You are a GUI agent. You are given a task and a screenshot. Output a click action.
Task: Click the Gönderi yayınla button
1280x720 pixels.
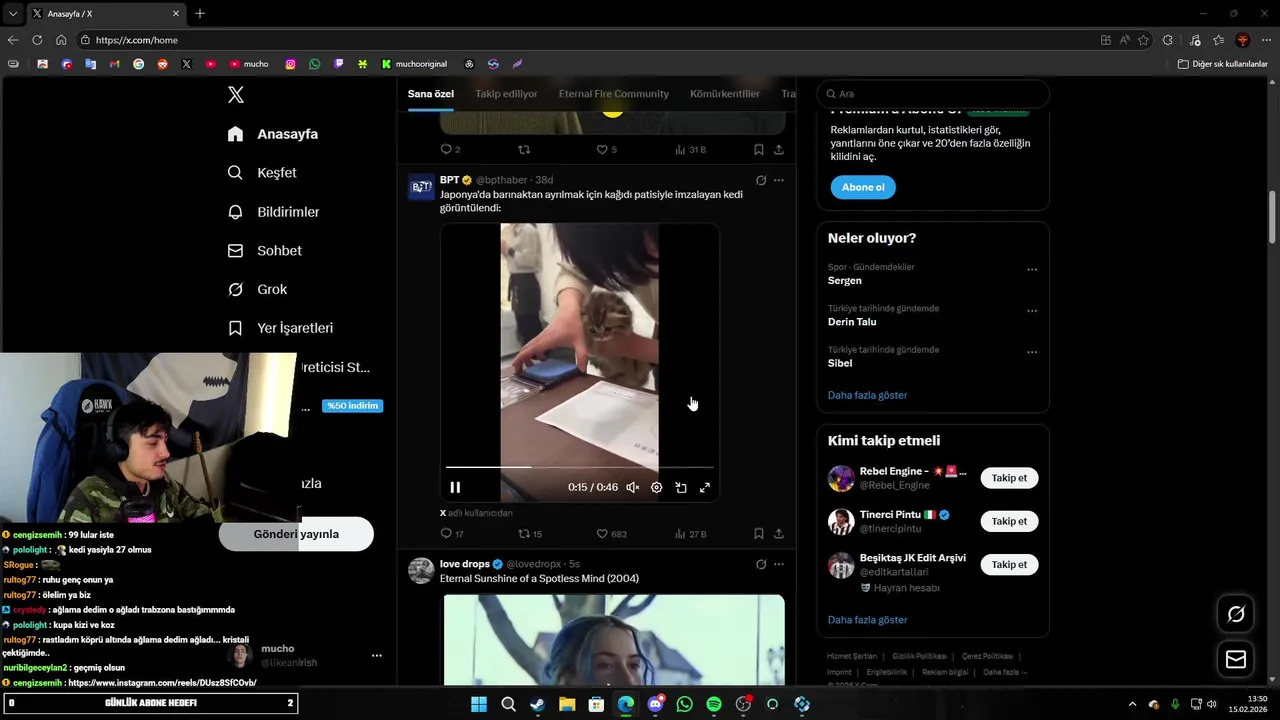[296, 534]
